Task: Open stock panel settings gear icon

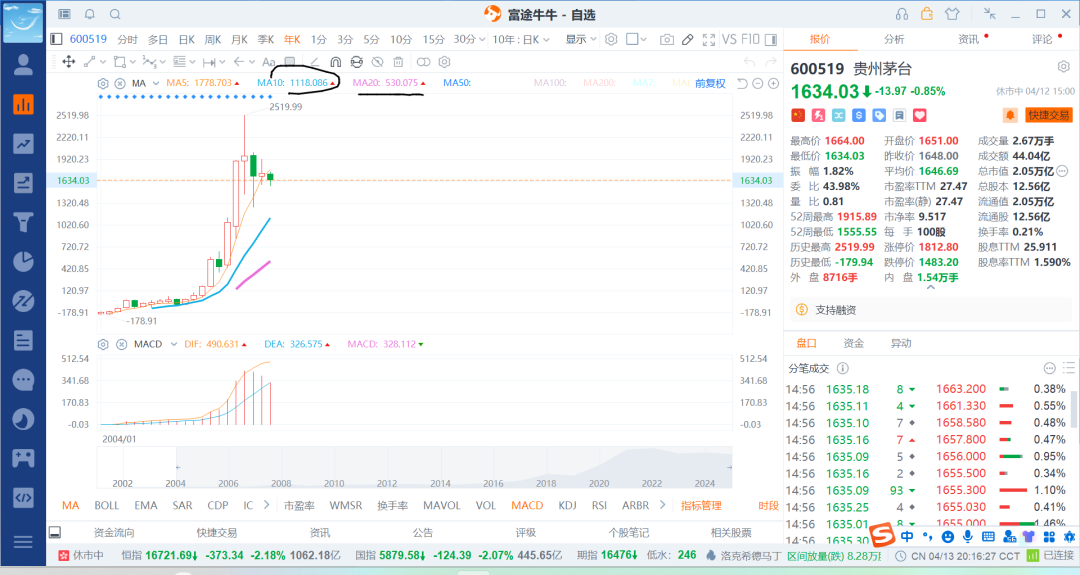Action: (x=1063, y=67)
